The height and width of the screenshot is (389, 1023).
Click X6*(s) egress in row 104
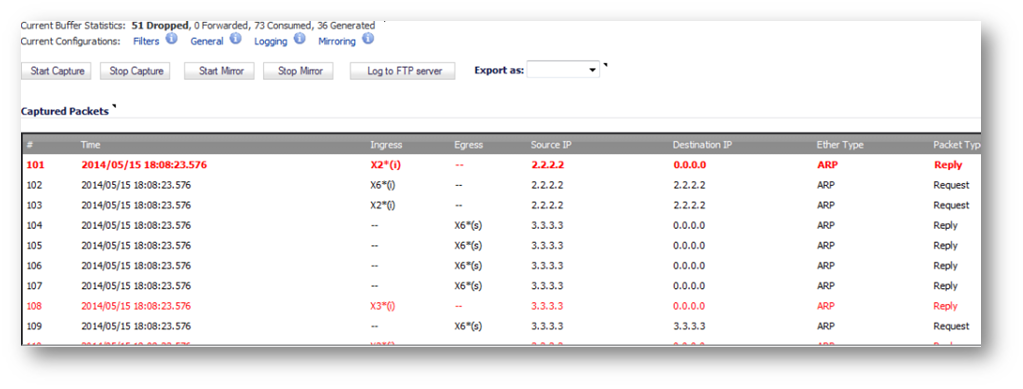[468, 226]
